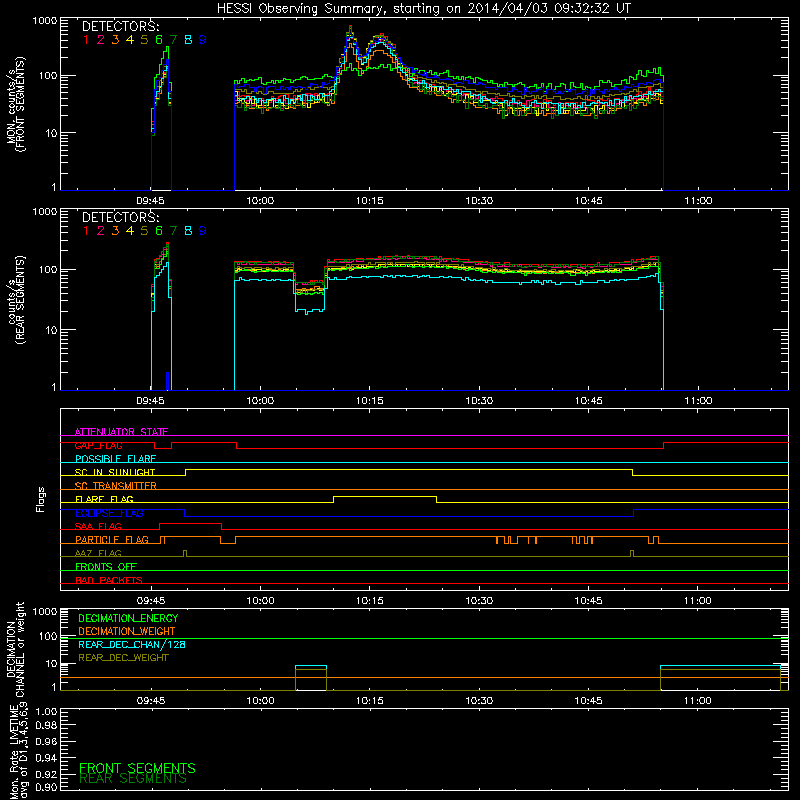Image resolution: width=800 pixels, height=800 pixels.
Task: Click '11:00' tick under rear segments plot
Action: click(698, 401)
